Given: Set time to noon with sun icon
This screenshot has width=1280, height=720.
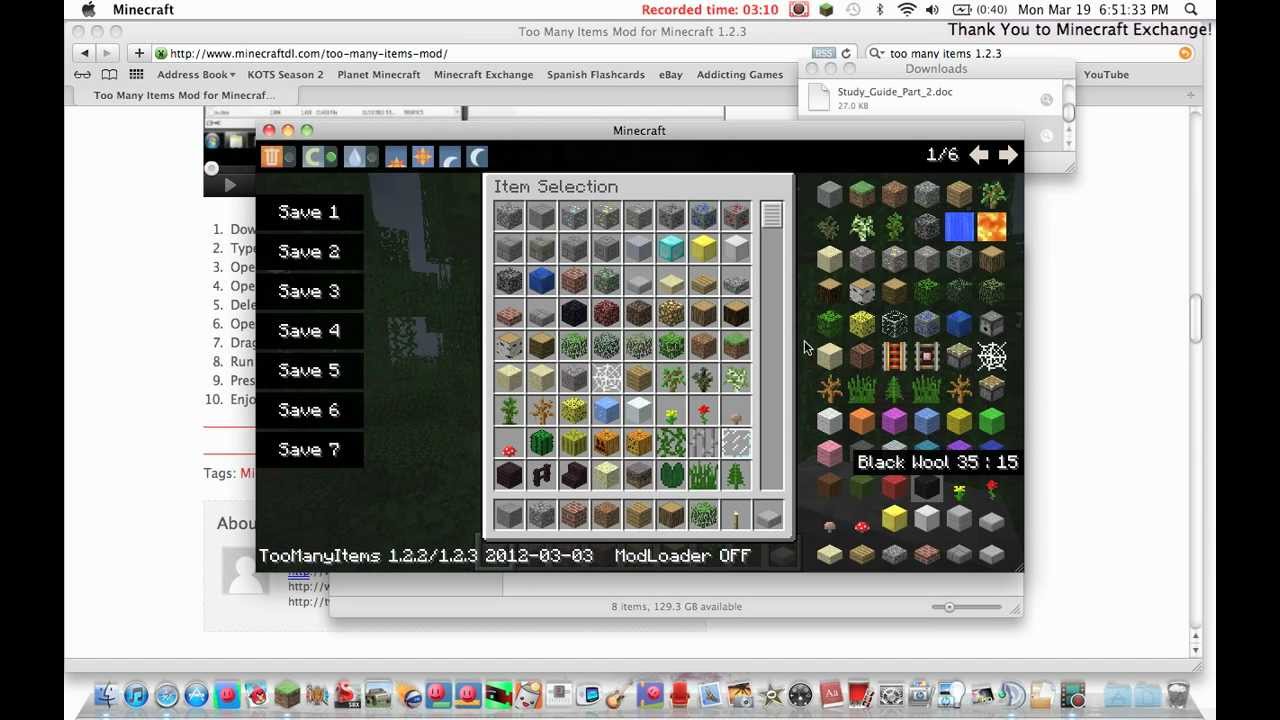Looking at the screenshot, I should [423, 157].
